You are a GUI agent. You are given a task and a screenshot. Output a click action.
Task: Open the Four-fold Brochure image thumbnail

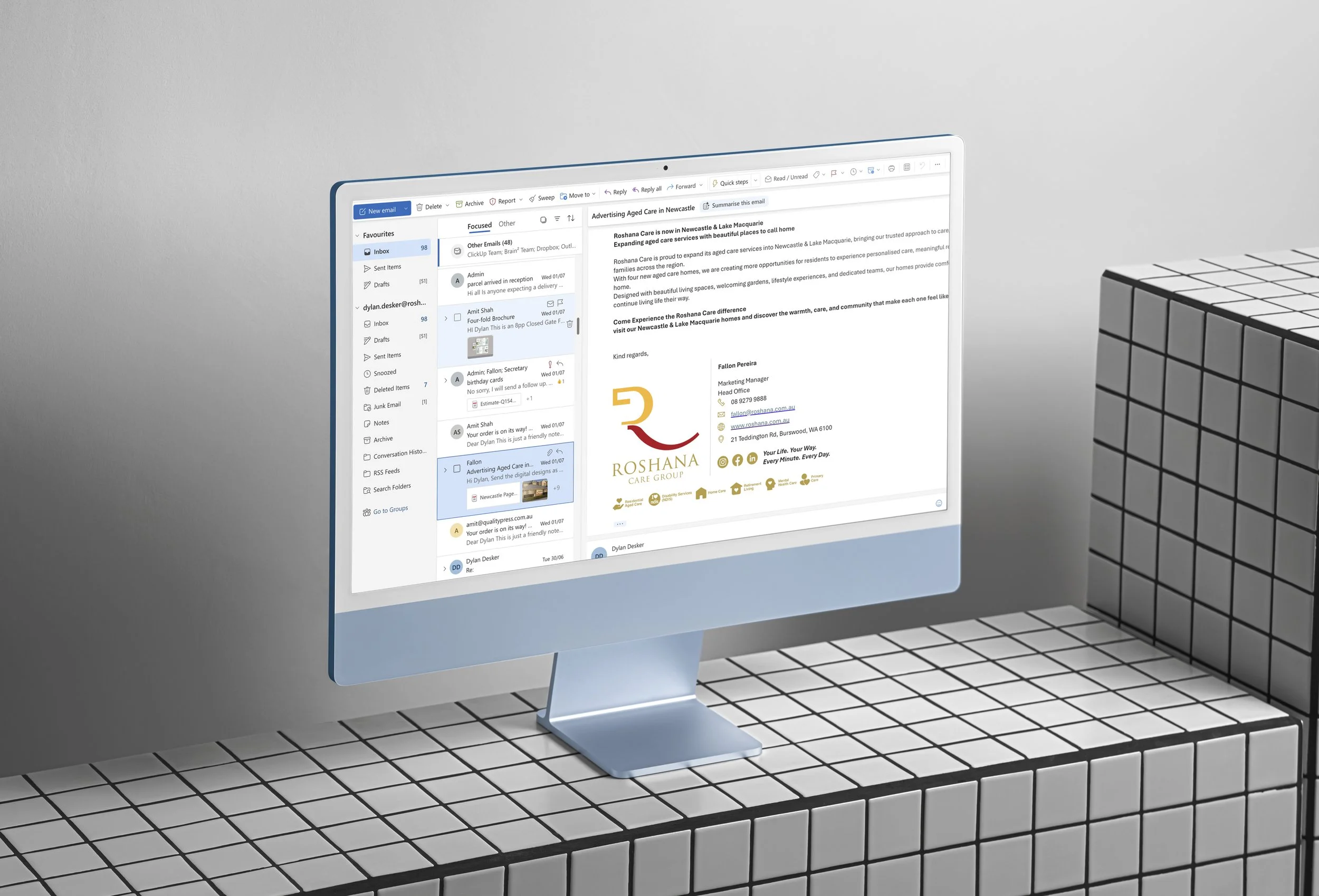480,346
